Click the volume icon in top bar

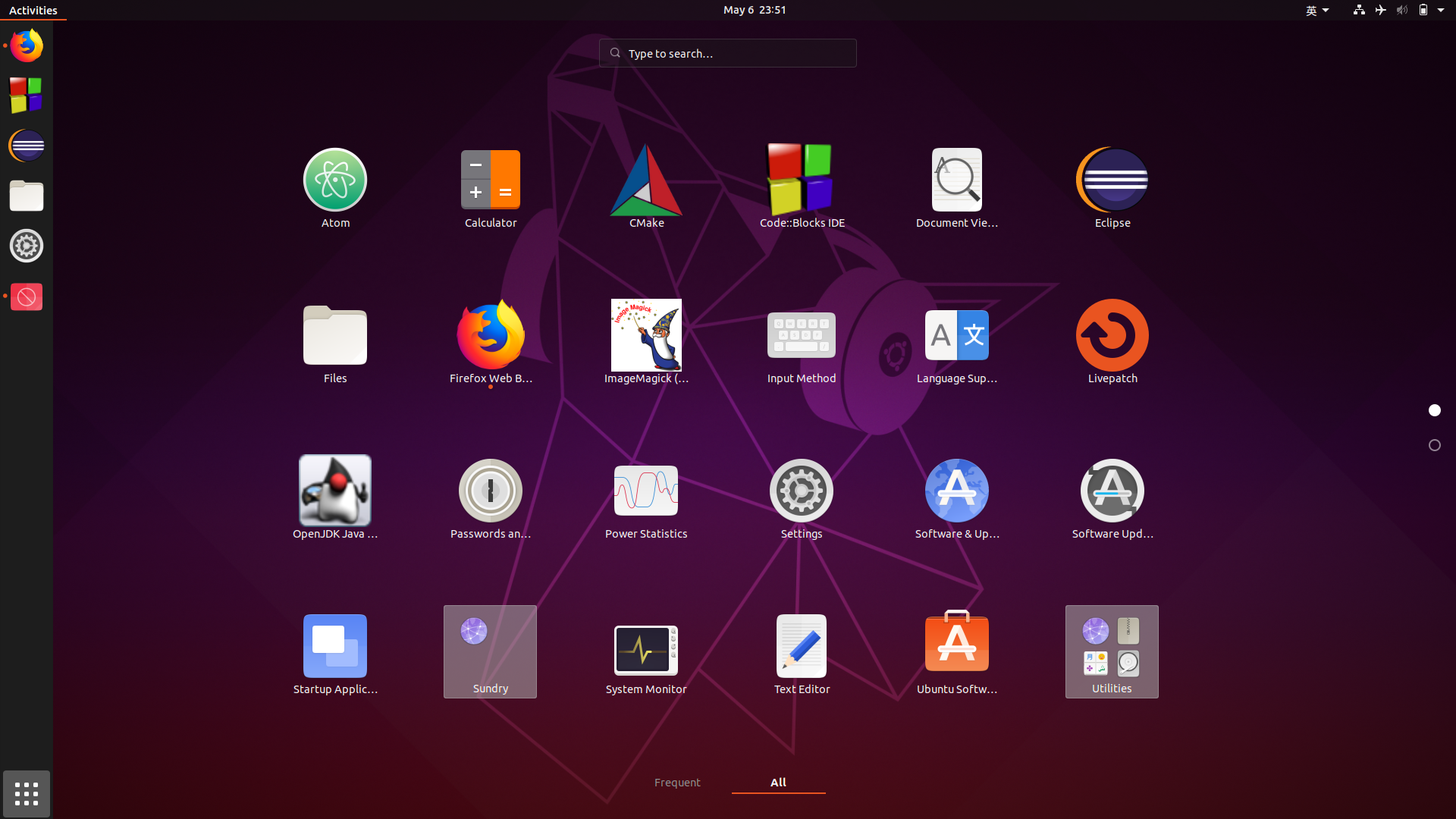[x=1401, y=10]
